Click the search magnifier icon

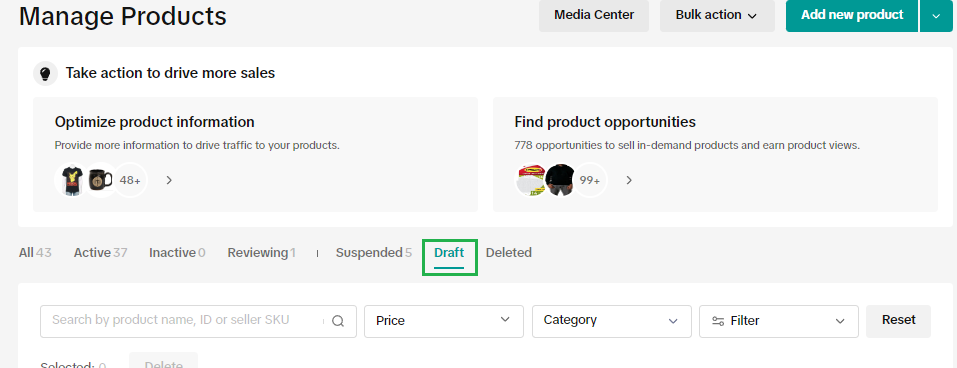tap(338, 321)
